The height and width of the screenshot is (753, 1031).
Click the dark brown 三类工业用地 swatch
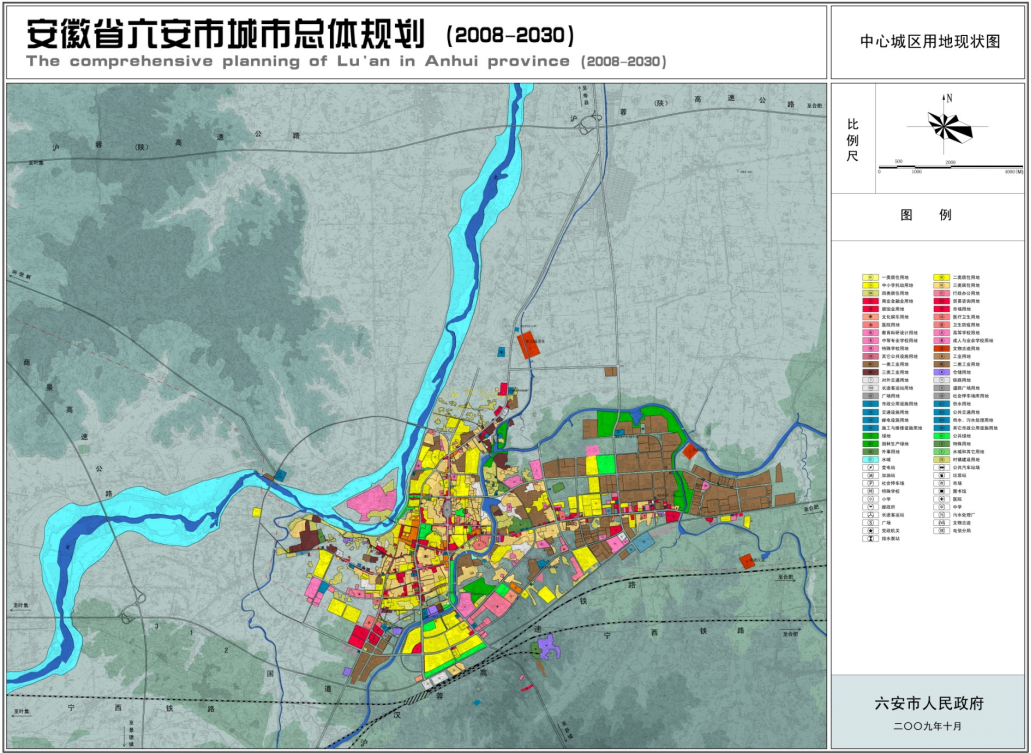(871, 372)
